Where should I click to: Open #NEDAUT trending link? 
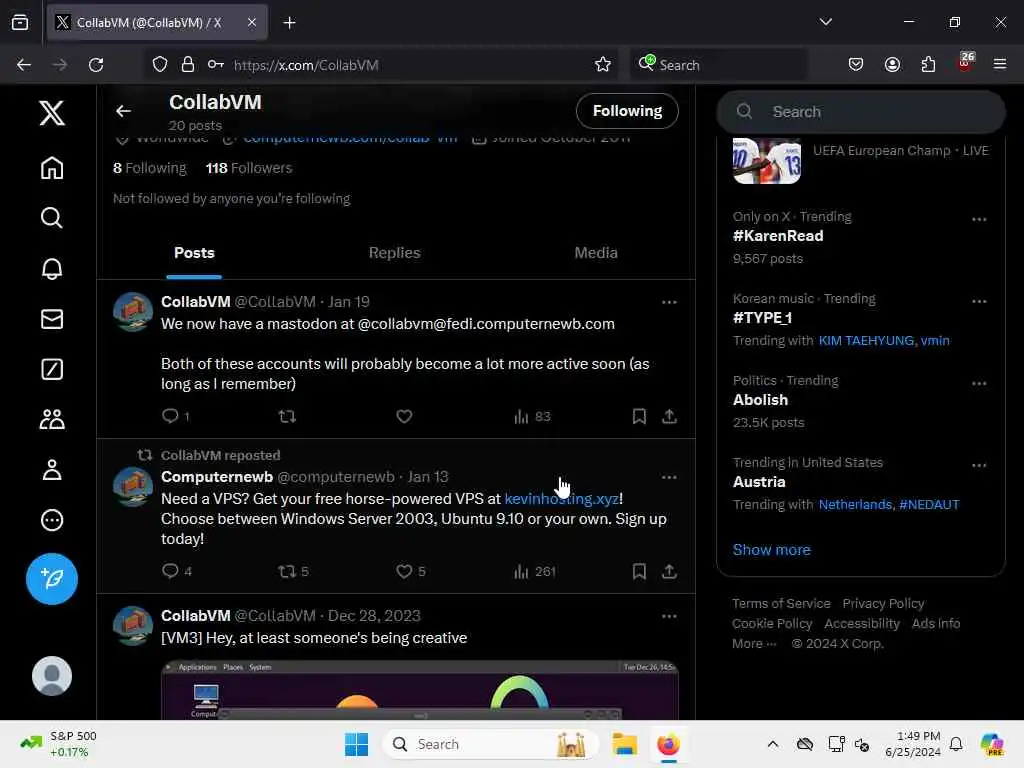coord(929,505)
